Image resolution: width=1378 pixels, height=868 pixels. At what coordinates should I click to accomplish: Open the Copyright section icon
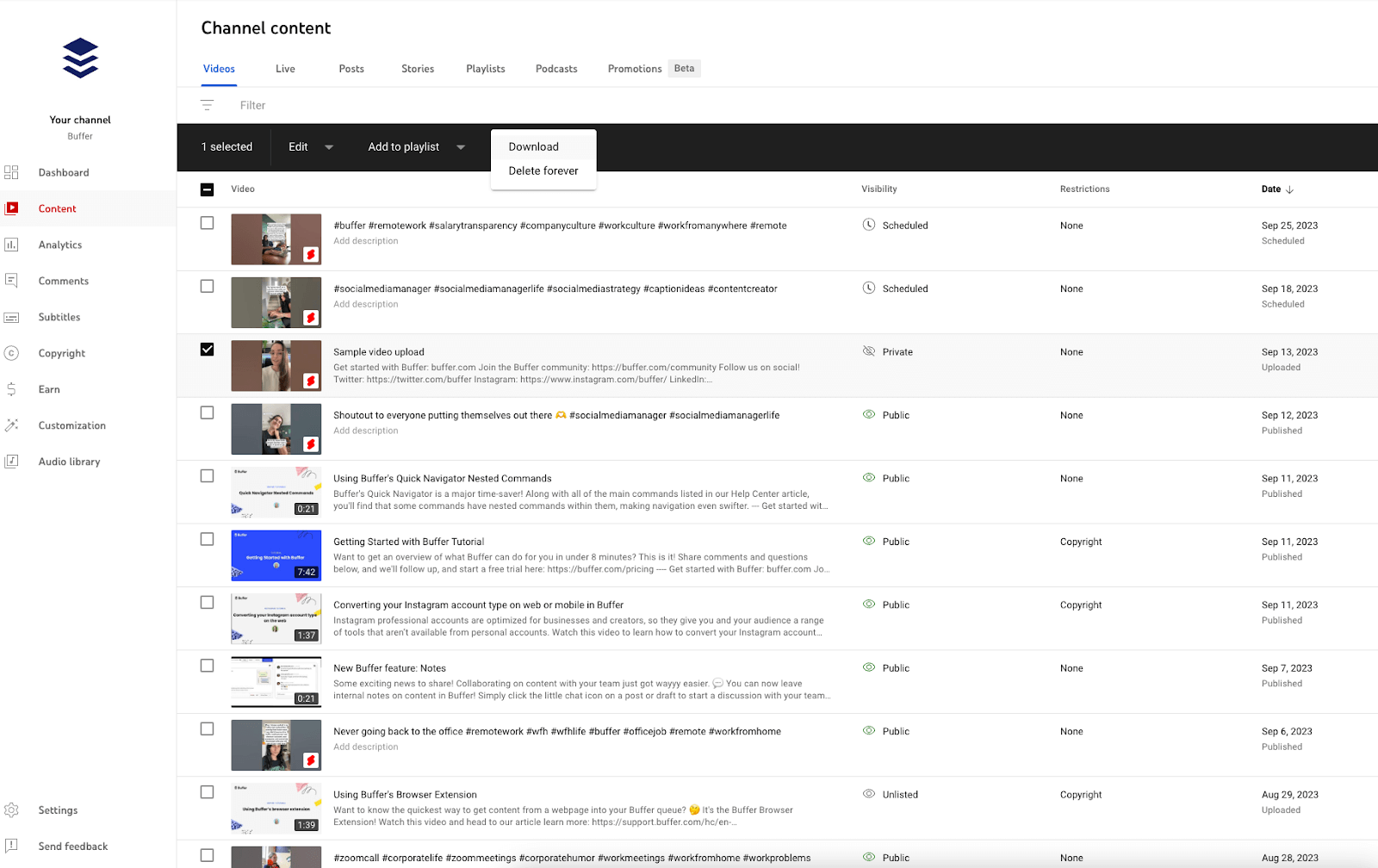12,353
